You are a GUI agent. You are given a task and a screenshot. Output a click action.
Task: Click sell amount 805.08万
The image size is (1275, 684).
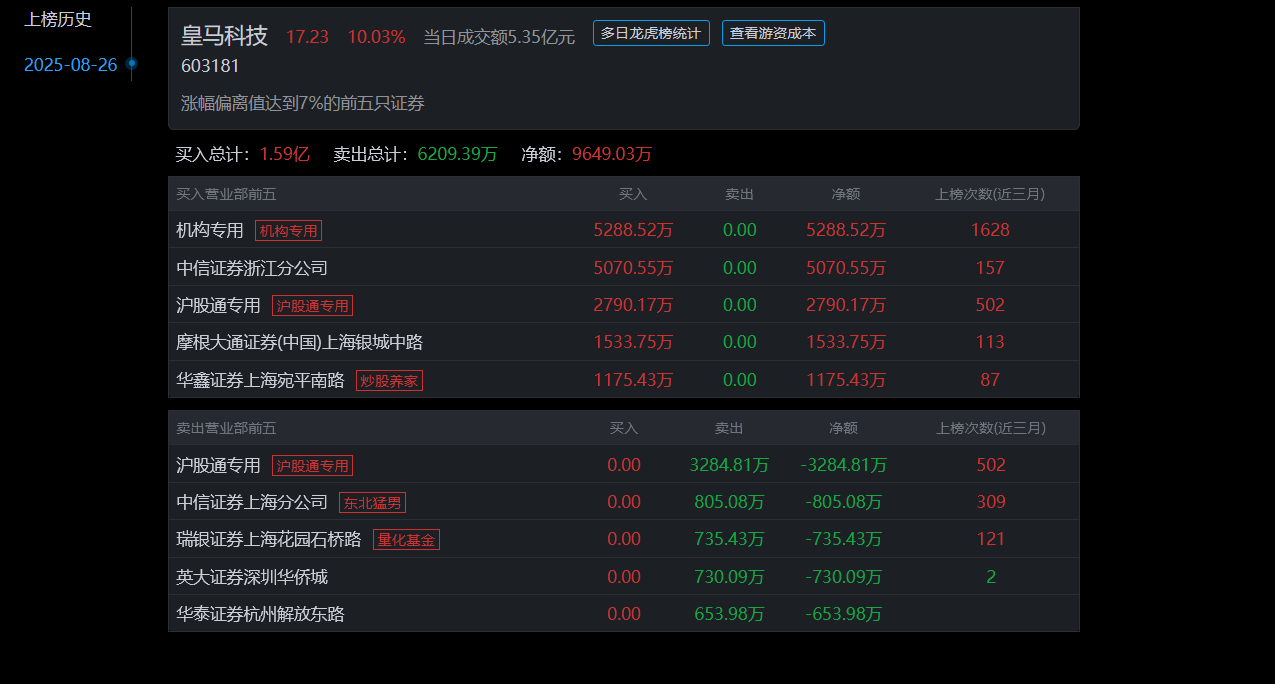click(729, 502)
